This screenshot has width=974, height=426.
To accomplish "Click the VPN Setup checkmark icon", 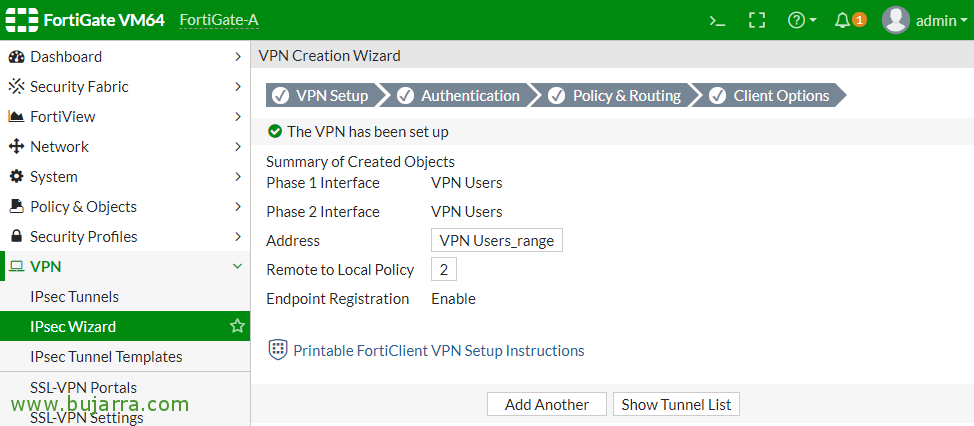I will click(281, 96).
